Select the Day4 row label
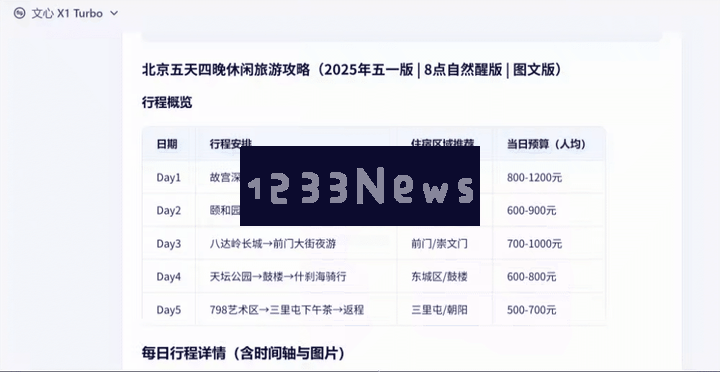Image resolution: width=720 pixels, height=372 pixels. [169, 277]
